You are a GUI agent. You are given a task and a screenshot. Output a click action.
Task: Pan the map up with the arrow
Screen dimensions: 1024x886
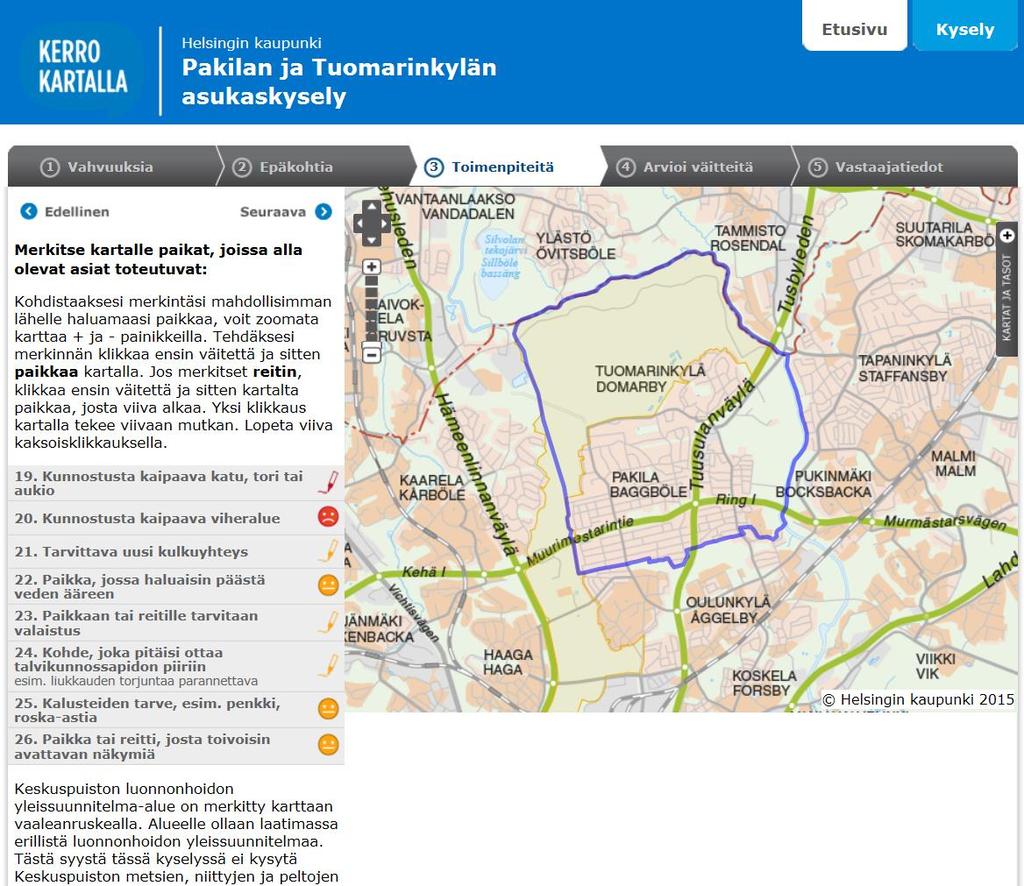pos(372,207)
